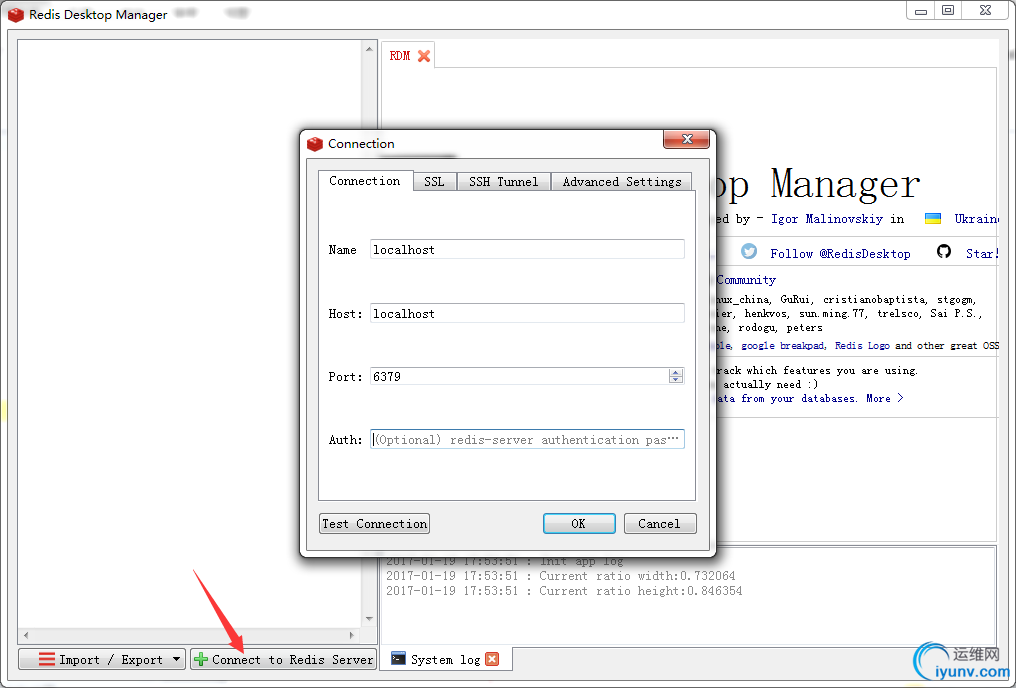Click the green plus connect icon
This screenshot has width=1016, height=688.
click(201, 659)
